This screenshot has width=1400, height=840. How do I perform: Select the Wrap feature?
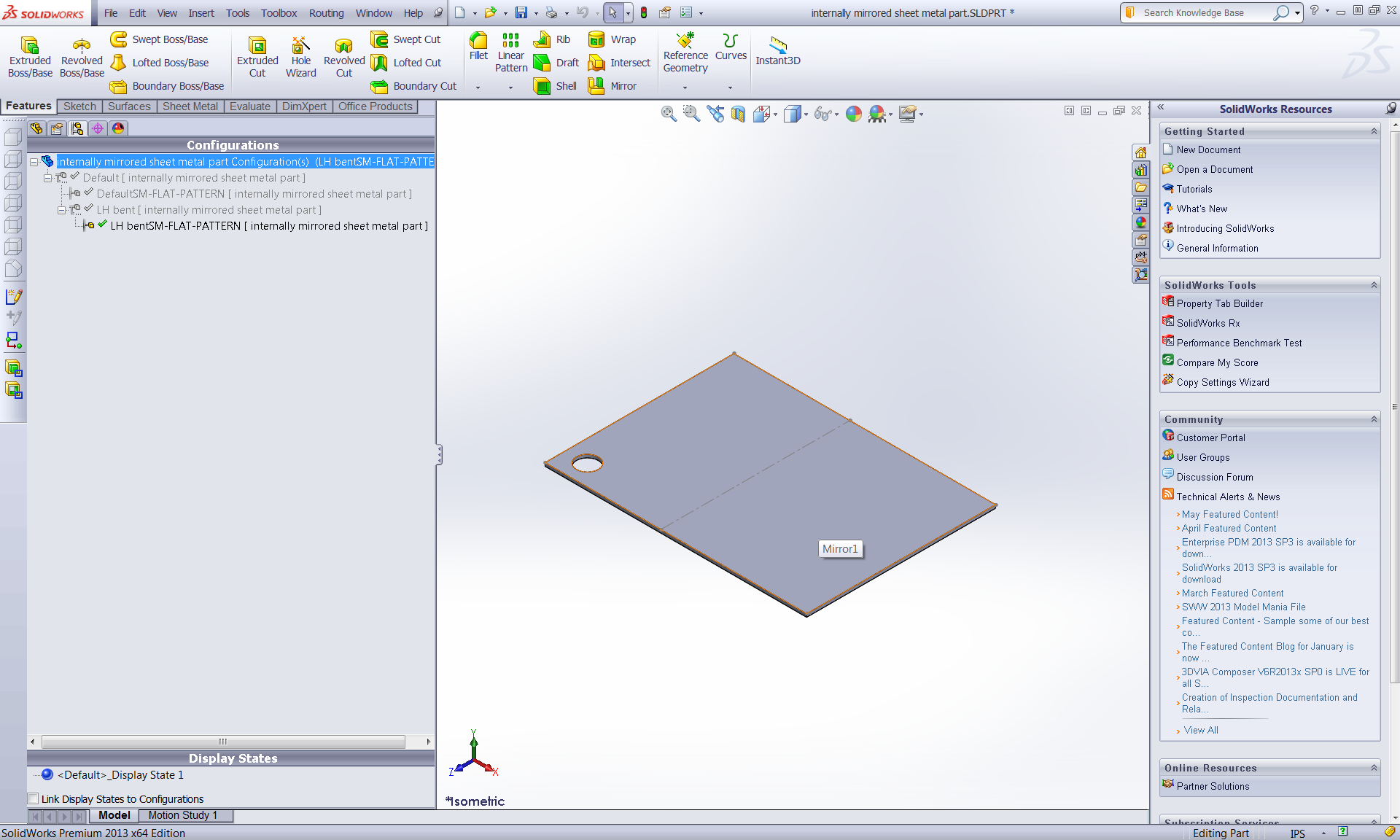click(612, 39)
